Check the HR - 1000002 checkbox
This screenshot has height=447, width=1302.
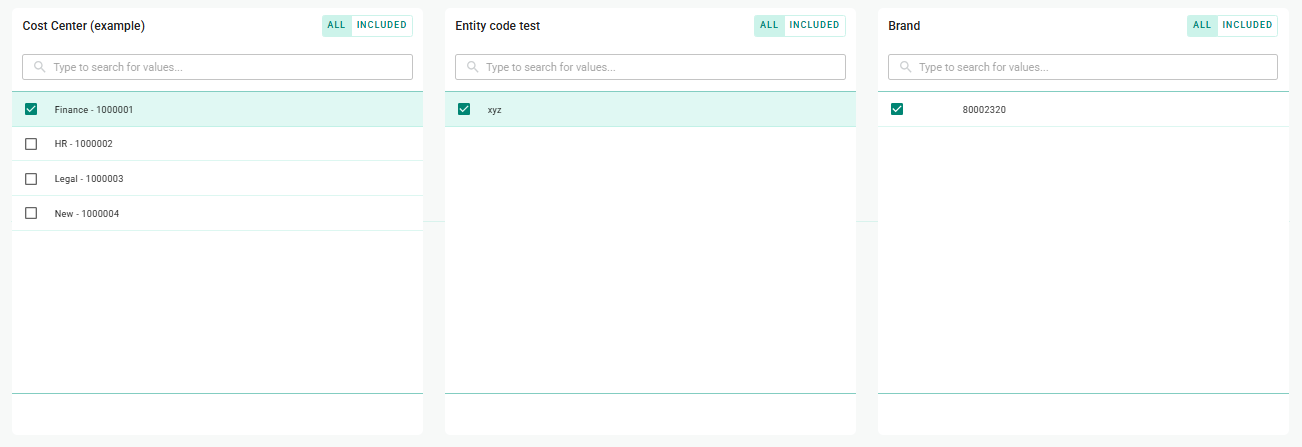[31, 144]
